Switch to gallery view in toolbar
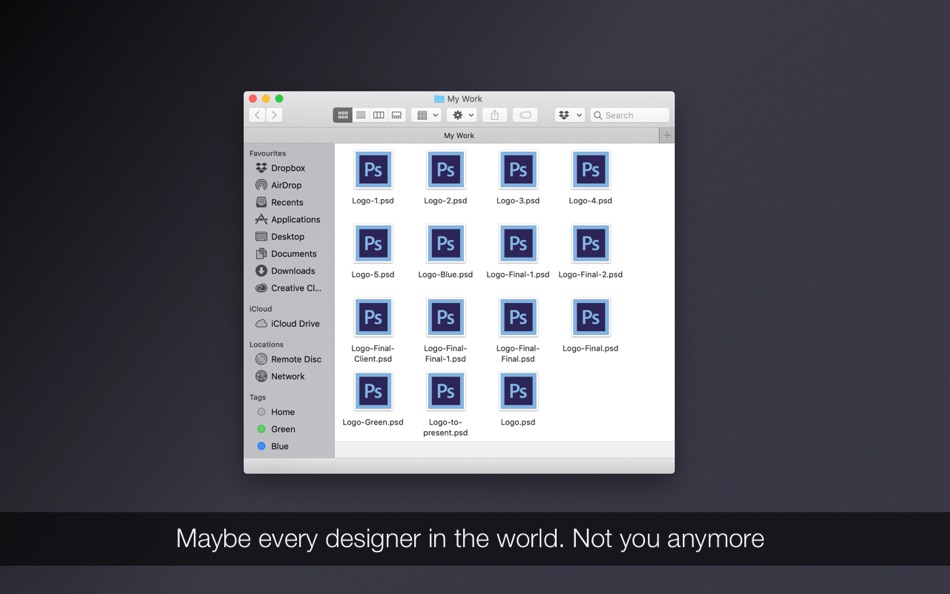This screenshot has width=950, height=594. 397,115
